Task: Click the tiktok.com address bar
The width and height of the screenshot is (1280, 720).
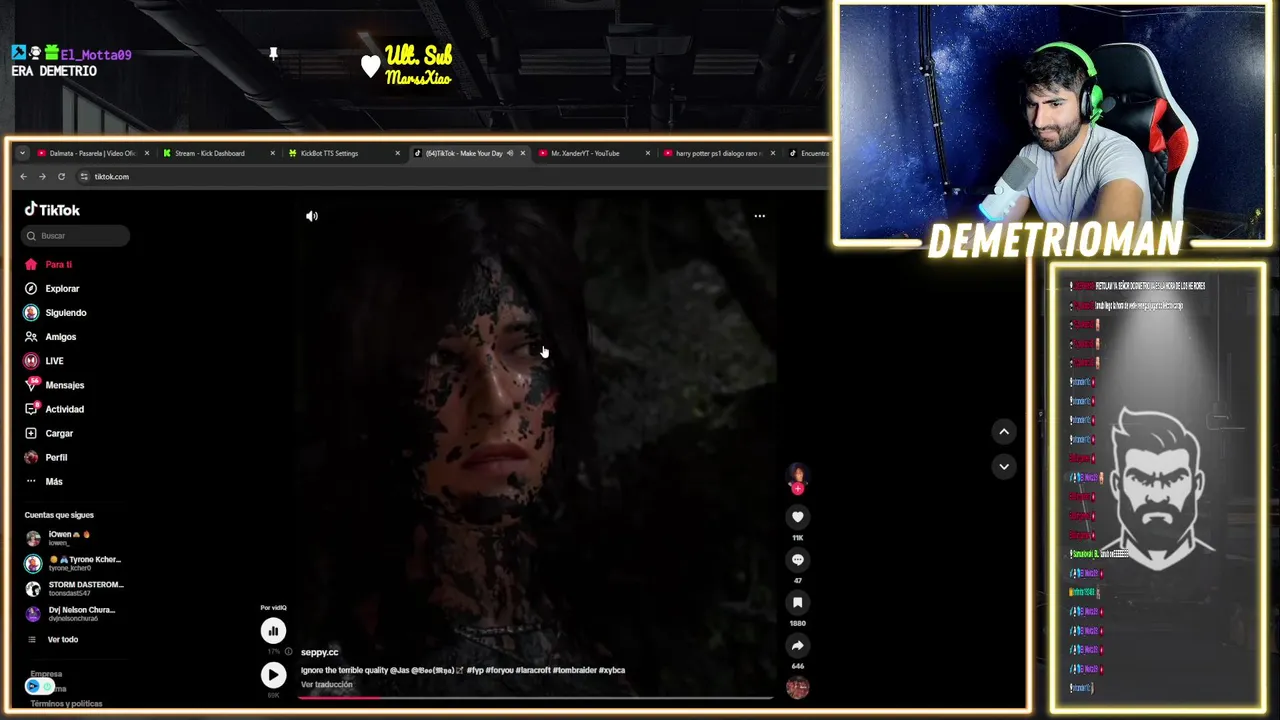Action: pyautogui.click(x=450, y=177)
